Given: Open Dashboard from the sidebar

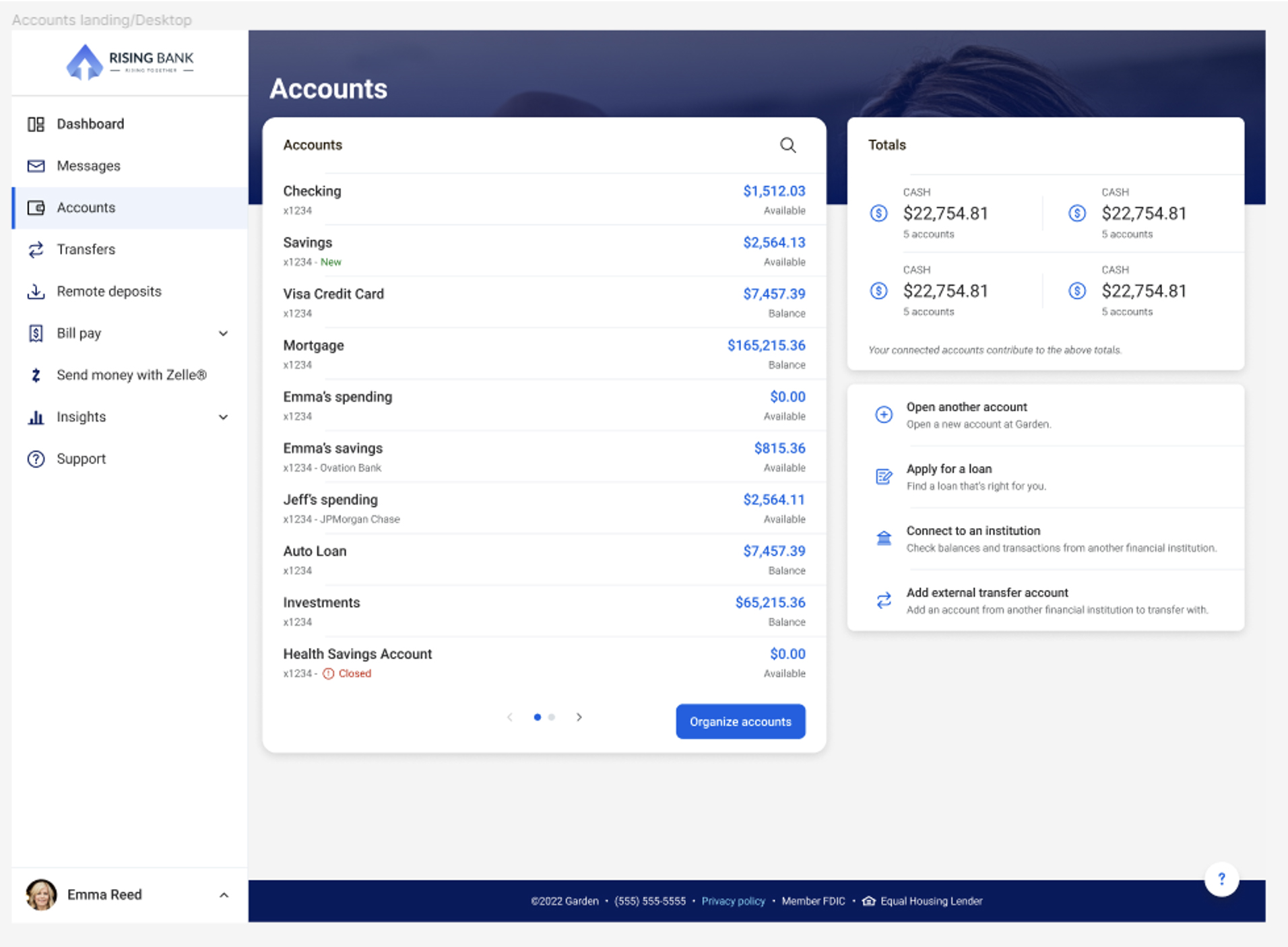Looking at the screenshot, I should tap(90, 124).
